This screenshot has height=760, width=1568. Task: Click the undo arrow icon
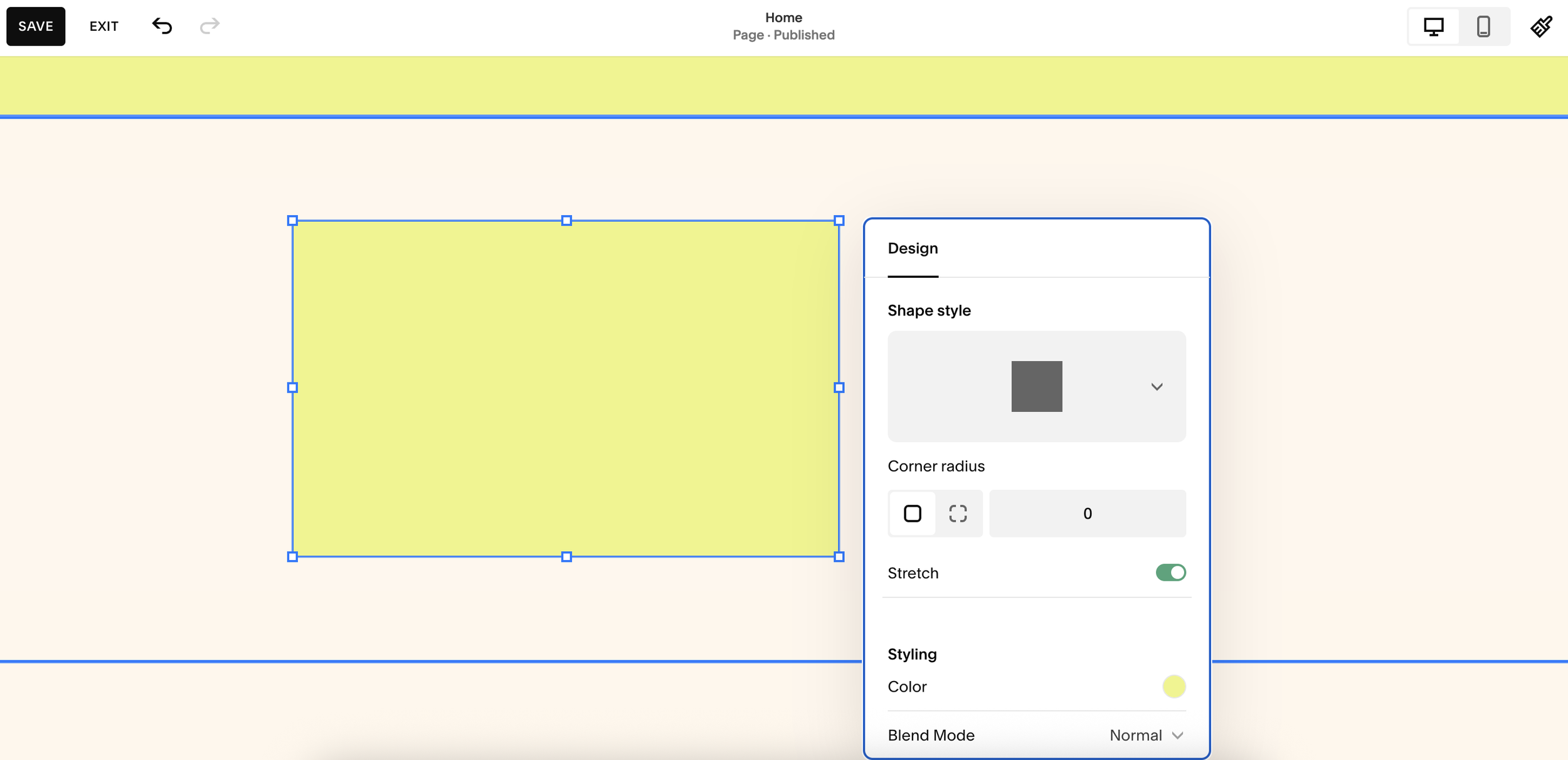pos(162,26)
